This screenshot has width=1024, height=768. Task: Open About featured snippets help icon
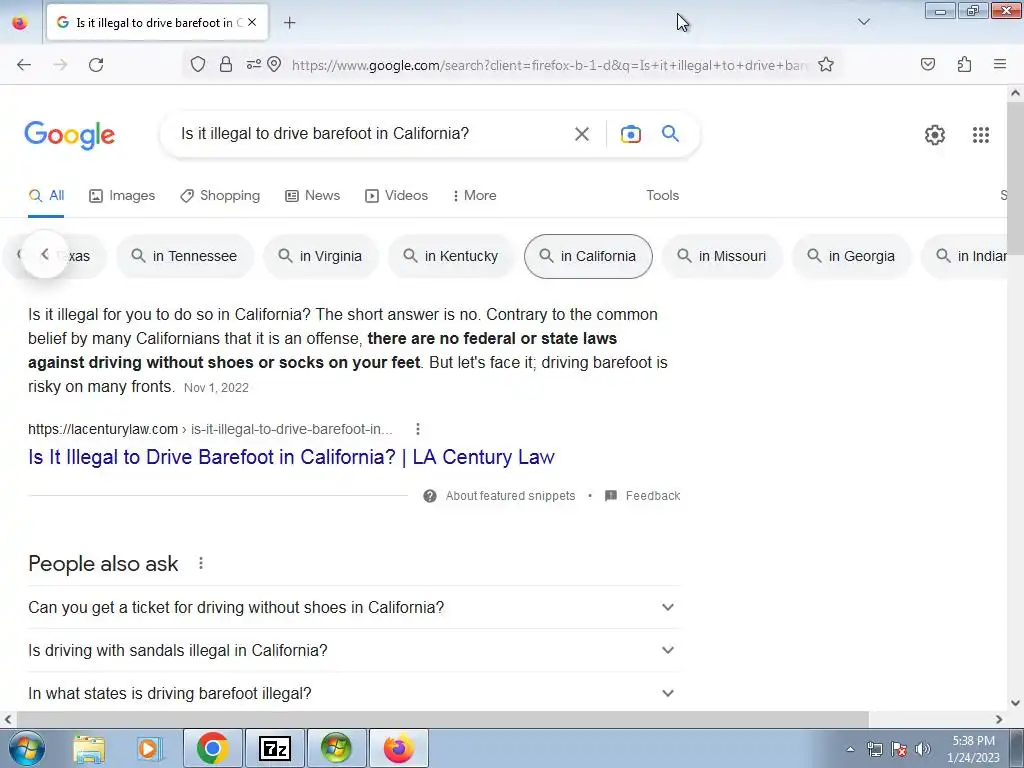(x=430, y=496)
